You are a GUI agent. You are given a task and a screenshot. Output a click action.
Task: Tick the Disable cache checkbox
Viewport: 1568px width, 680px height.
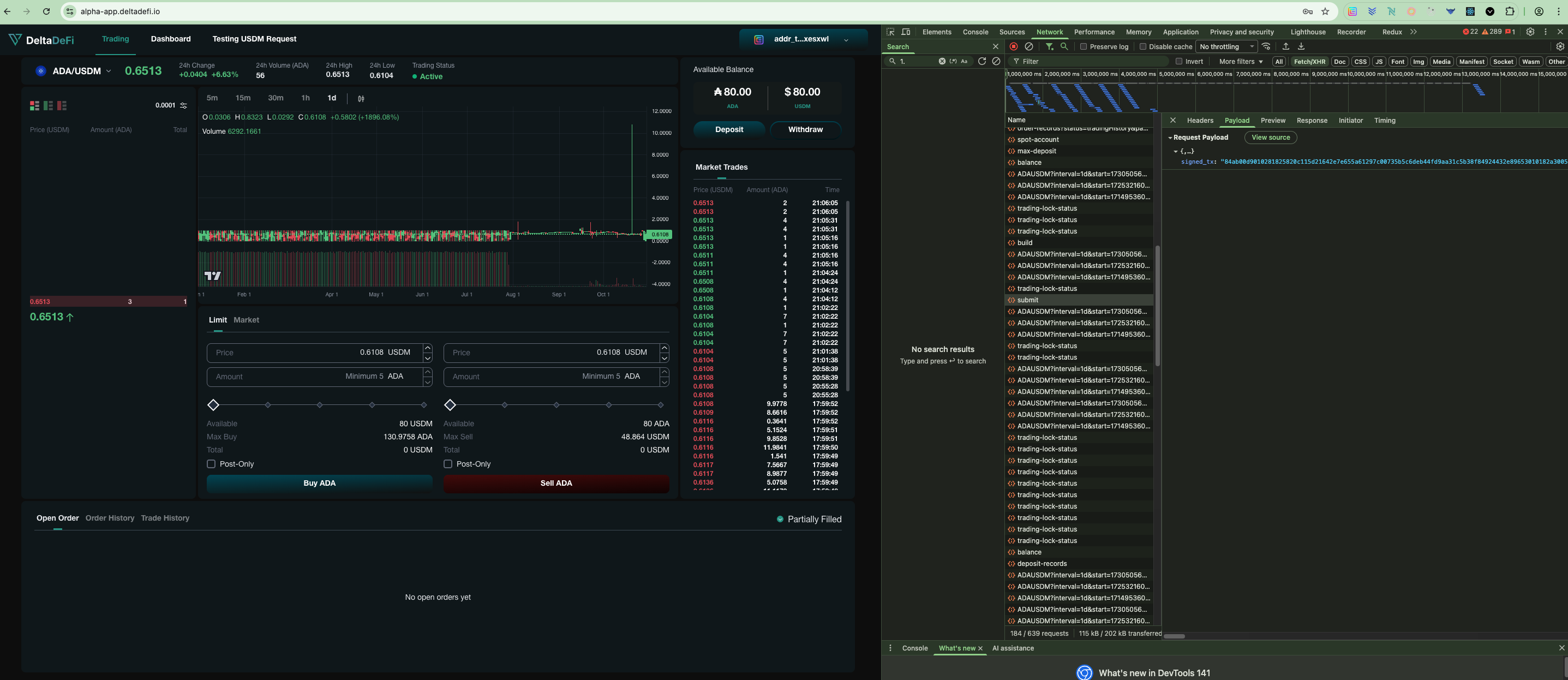[1142, 46]
